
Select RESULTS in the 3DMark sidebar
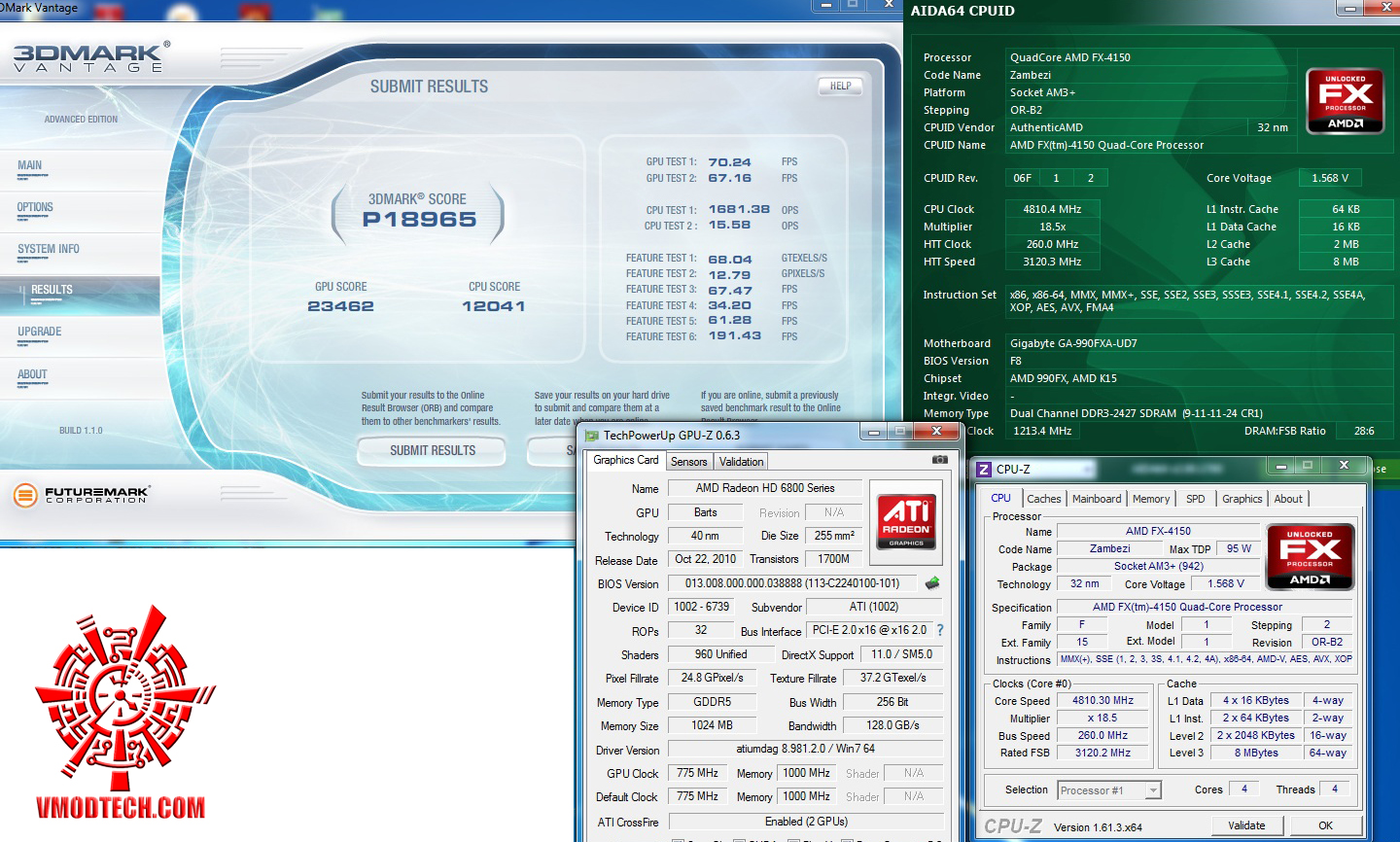pyautogui.click(x=52, y=290)
